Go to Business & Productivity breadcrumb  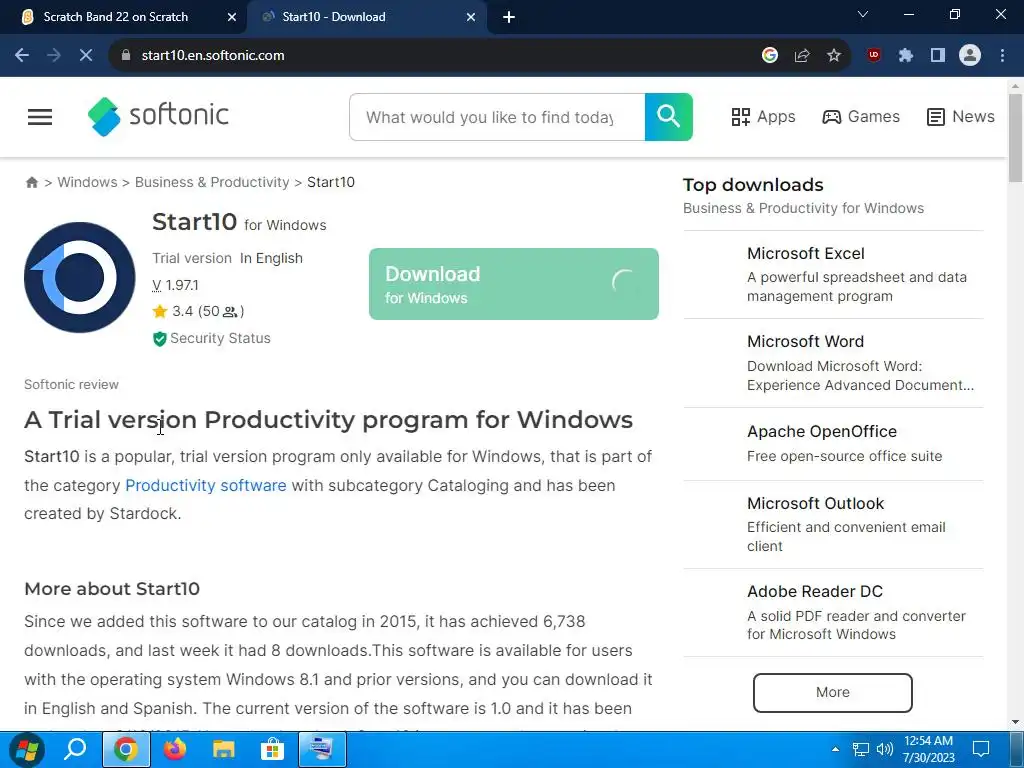(212, 182)
